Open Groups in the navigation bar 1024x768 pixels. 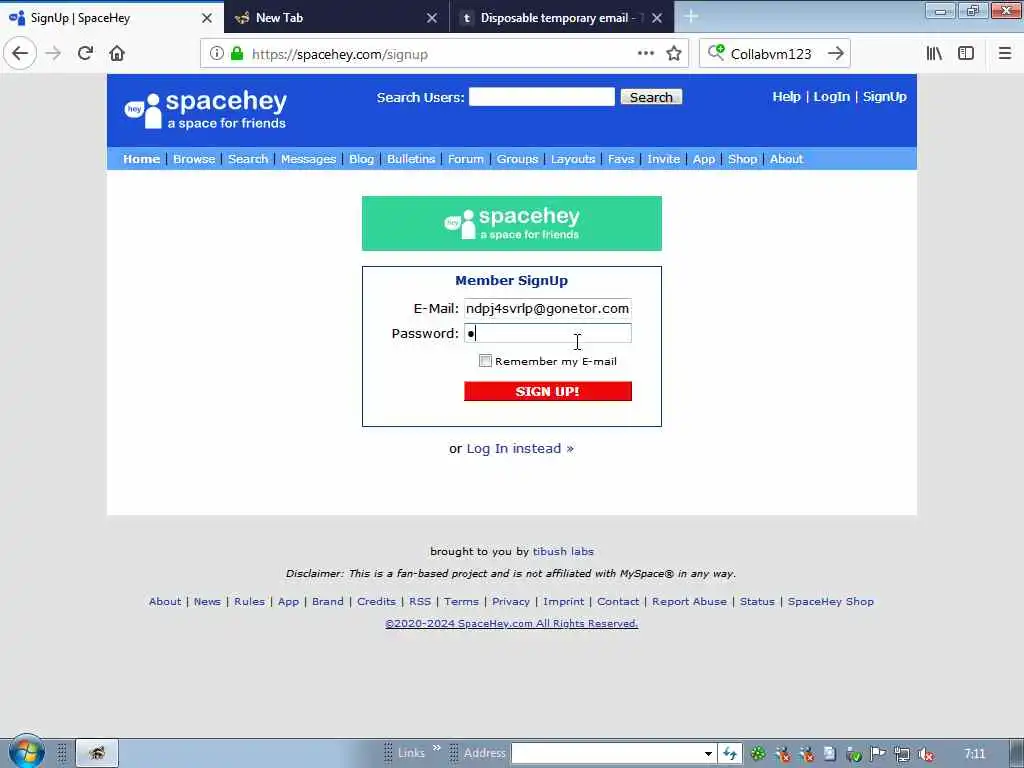pos(517,159)
